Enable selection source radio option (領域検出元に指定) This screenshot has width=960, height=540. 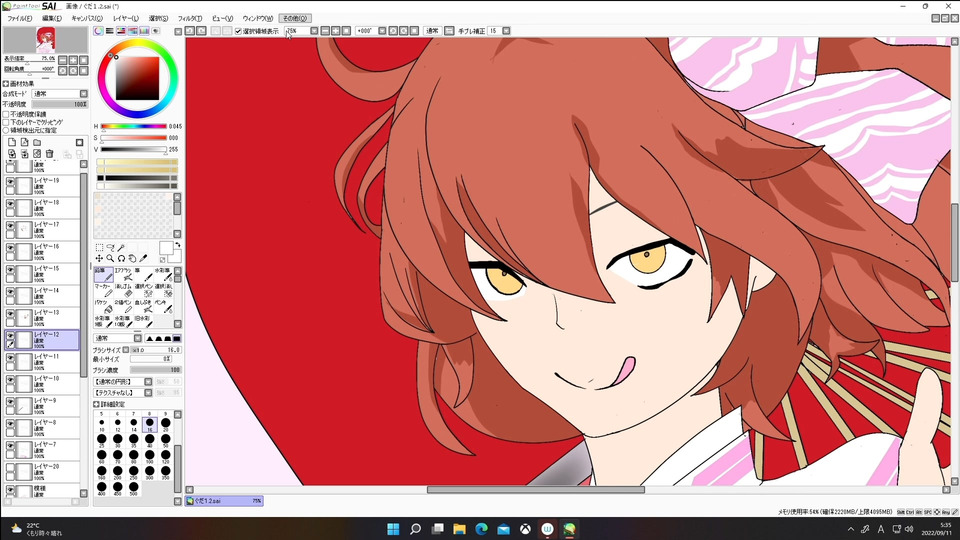[6, 130]
